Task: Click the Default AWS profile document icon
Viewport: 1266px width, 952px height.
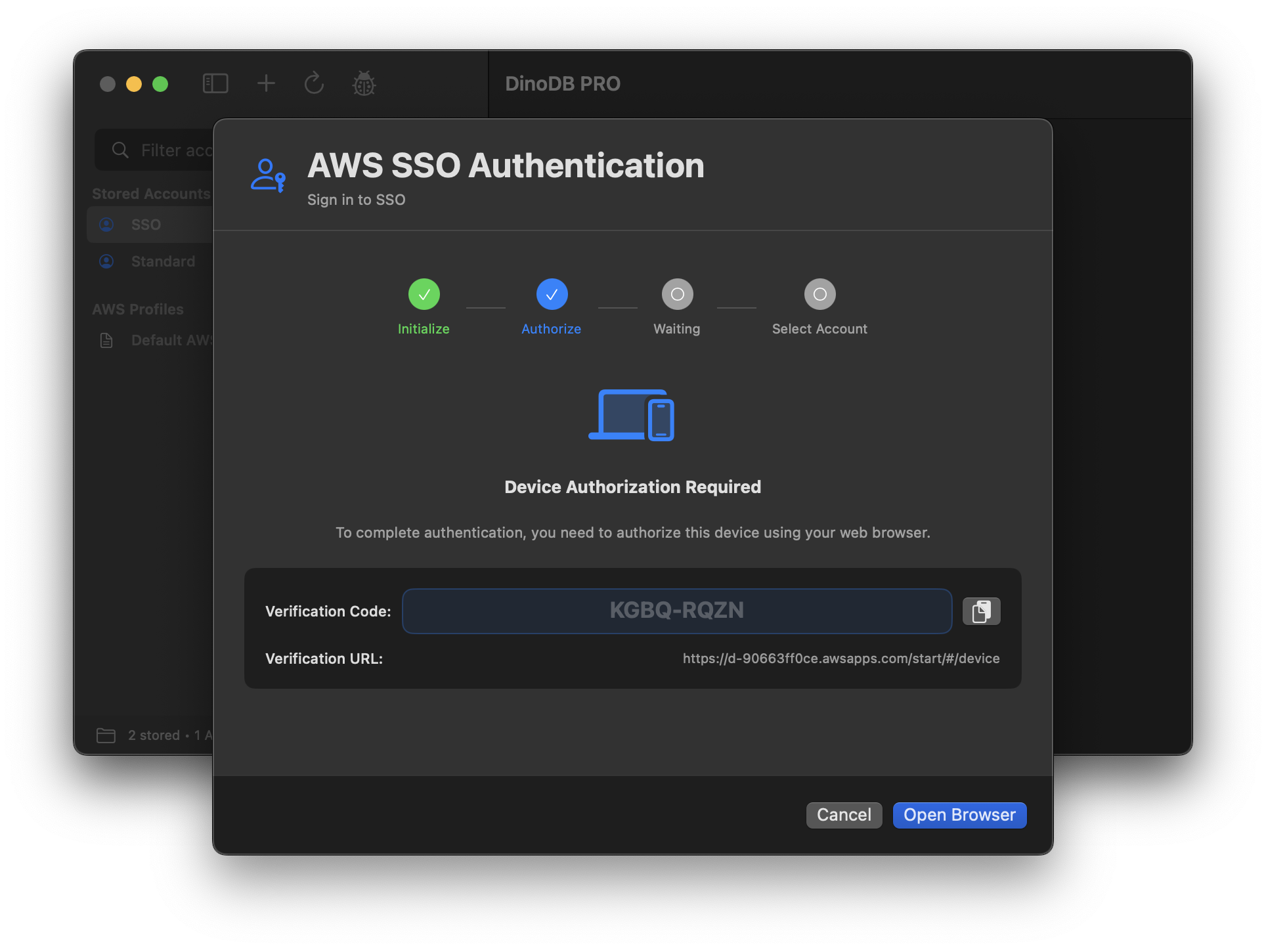Action: pyautogui.click(x=106, y=340)
